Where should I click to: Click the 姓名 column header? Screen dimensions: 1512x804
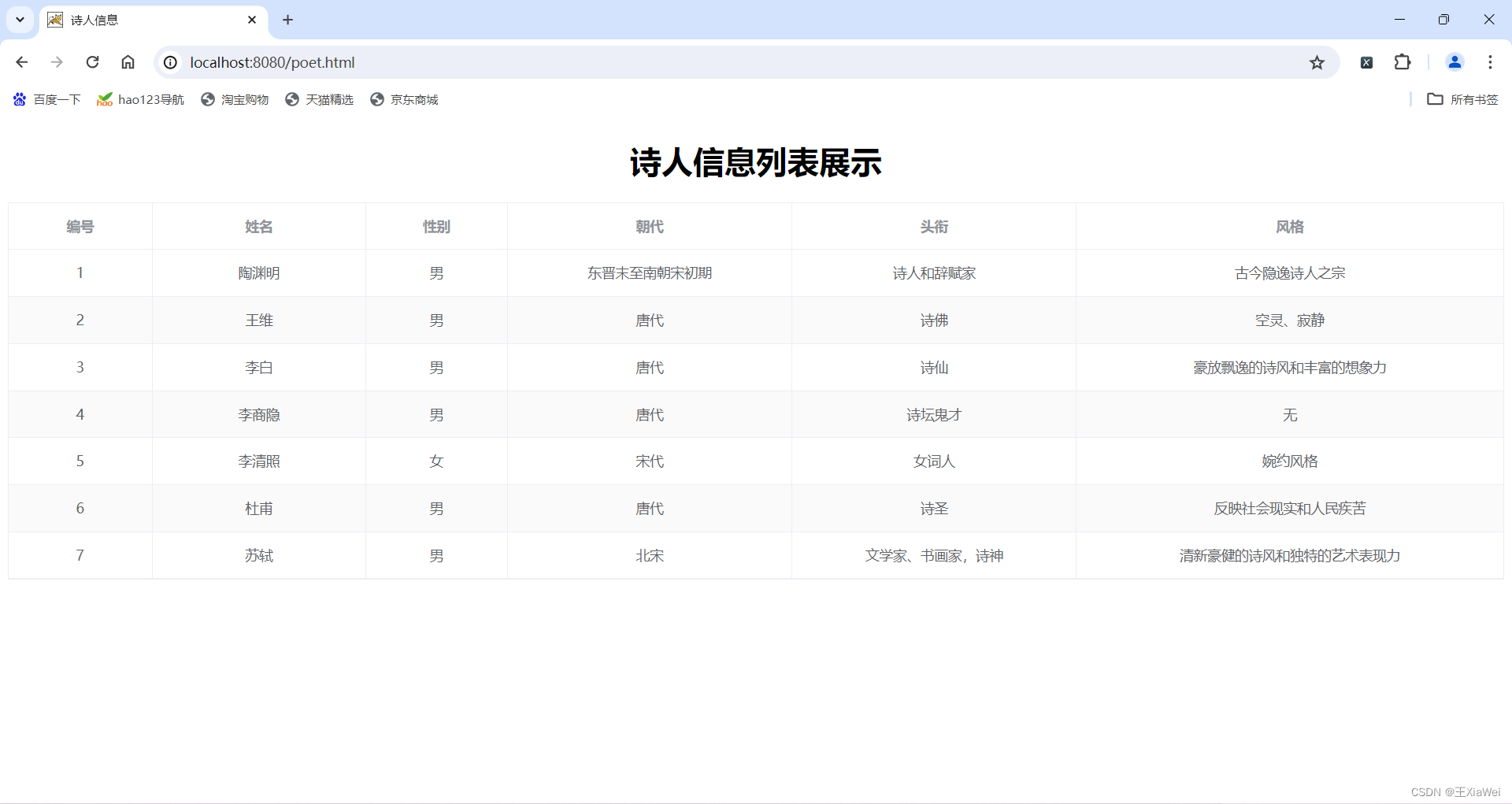point(259,227)
